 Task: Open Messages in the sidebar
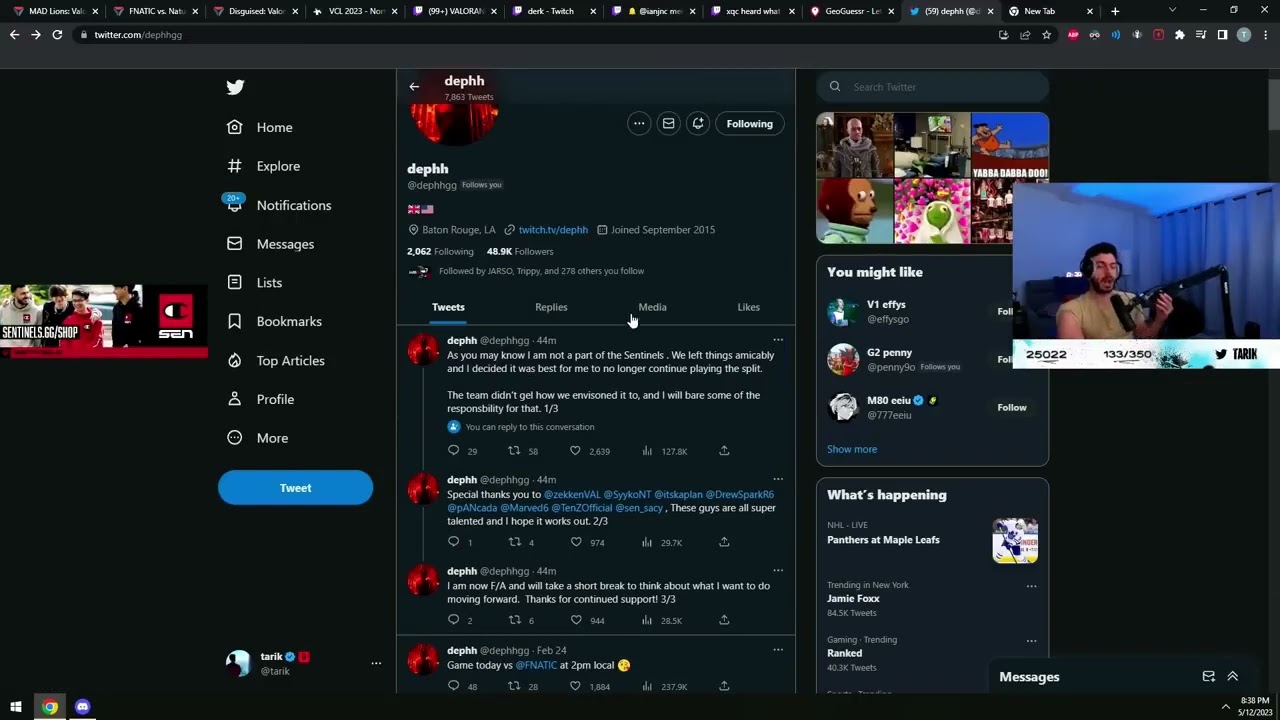pyautogui.click(x=270, y=244)
